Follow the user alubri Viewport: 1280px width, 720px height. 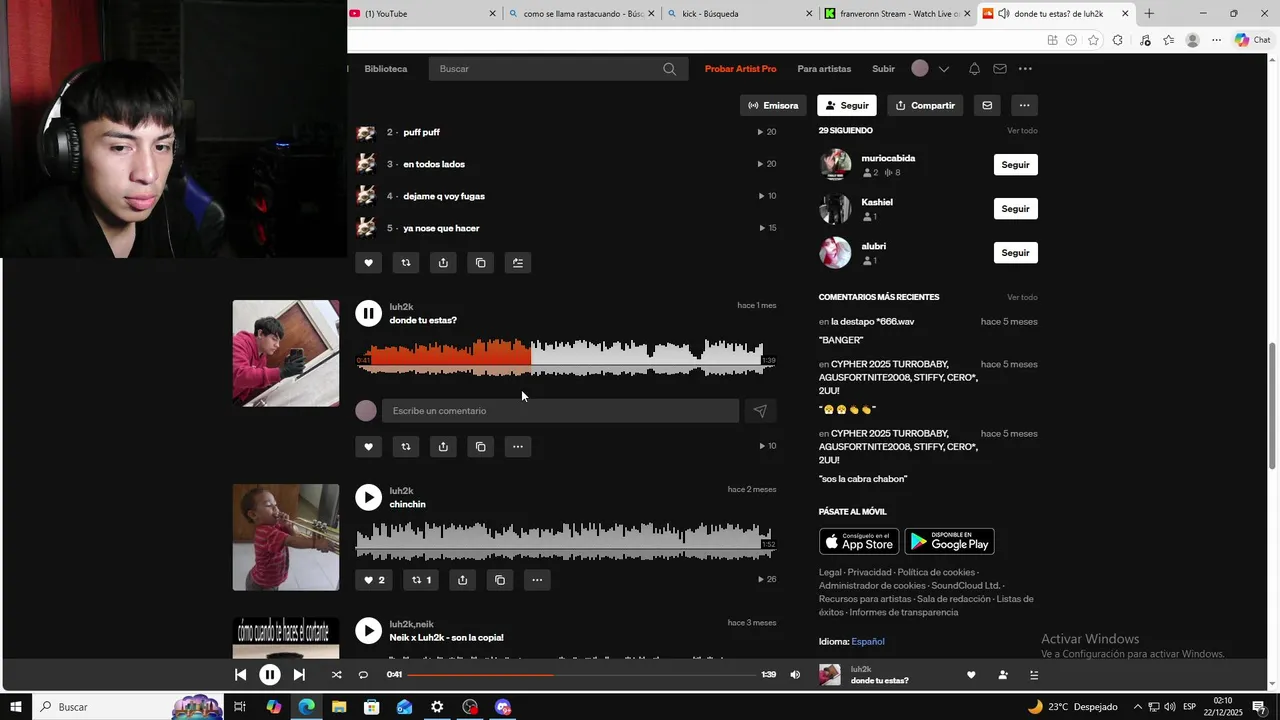coord(1015,253)
